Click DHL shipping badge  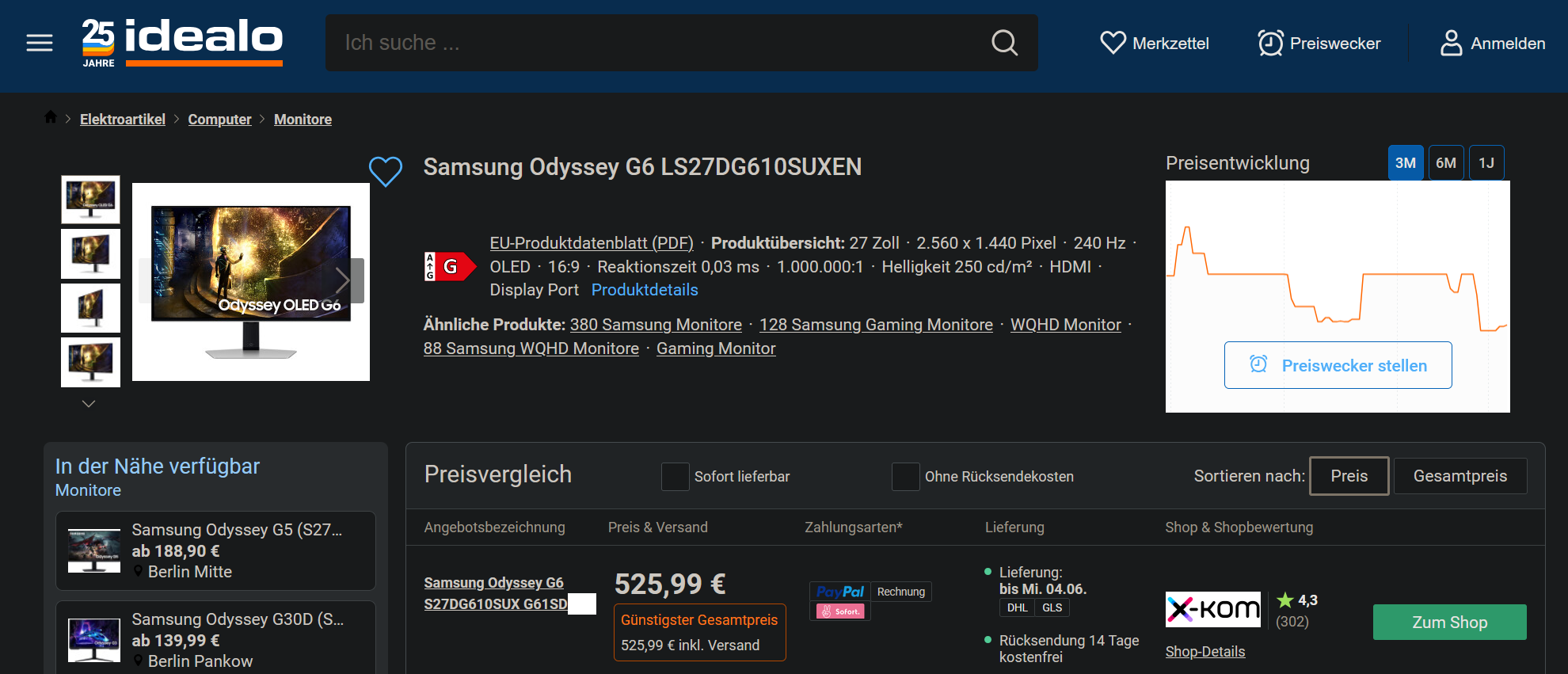point(1017,607)
